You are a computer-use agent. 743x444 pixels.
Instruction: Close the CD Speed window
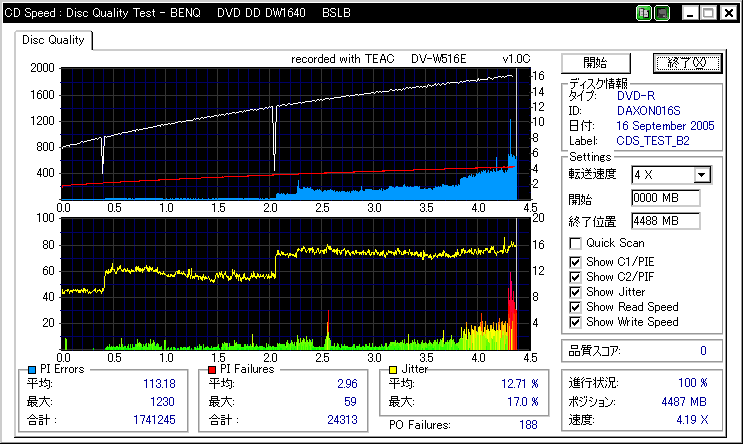click(729, 13)
